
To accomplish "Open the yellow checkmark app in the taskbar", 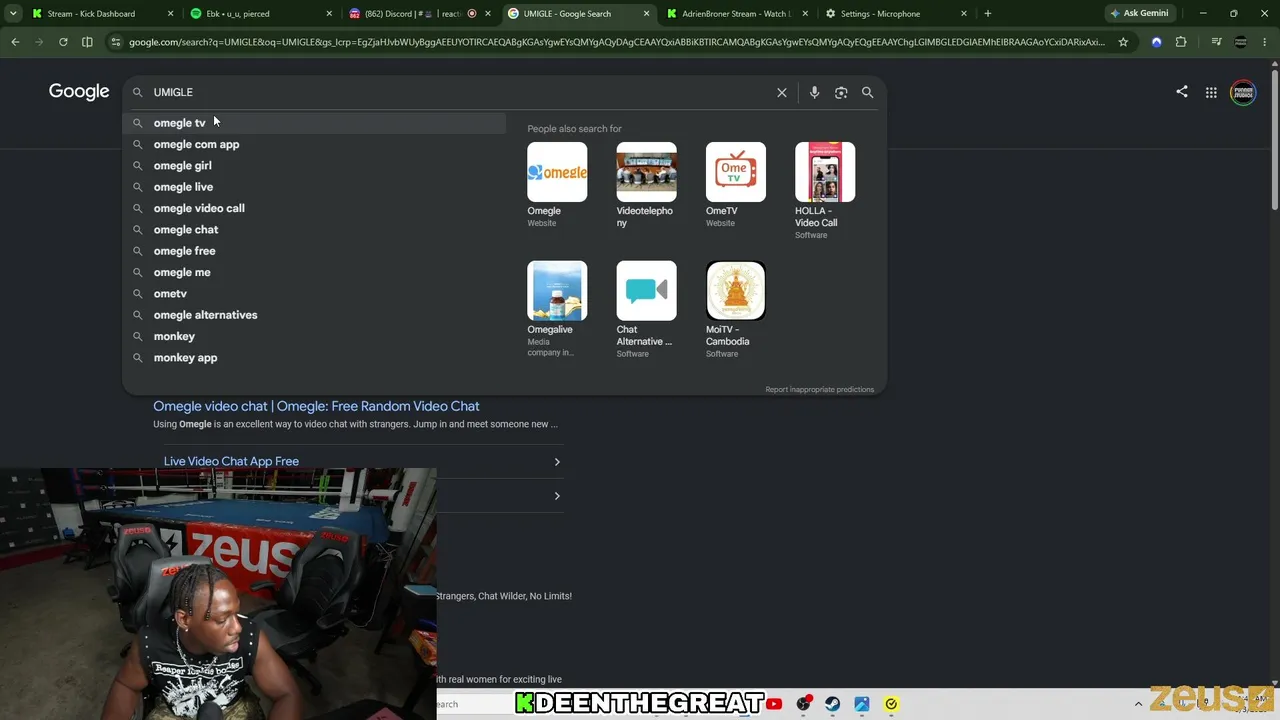I will [x=891, y=704].
